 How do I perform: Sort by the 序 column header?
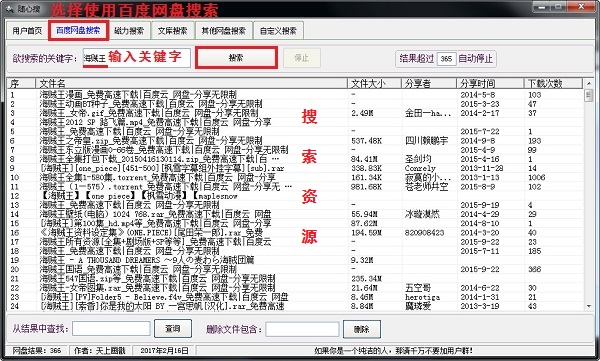coord(21,83)
